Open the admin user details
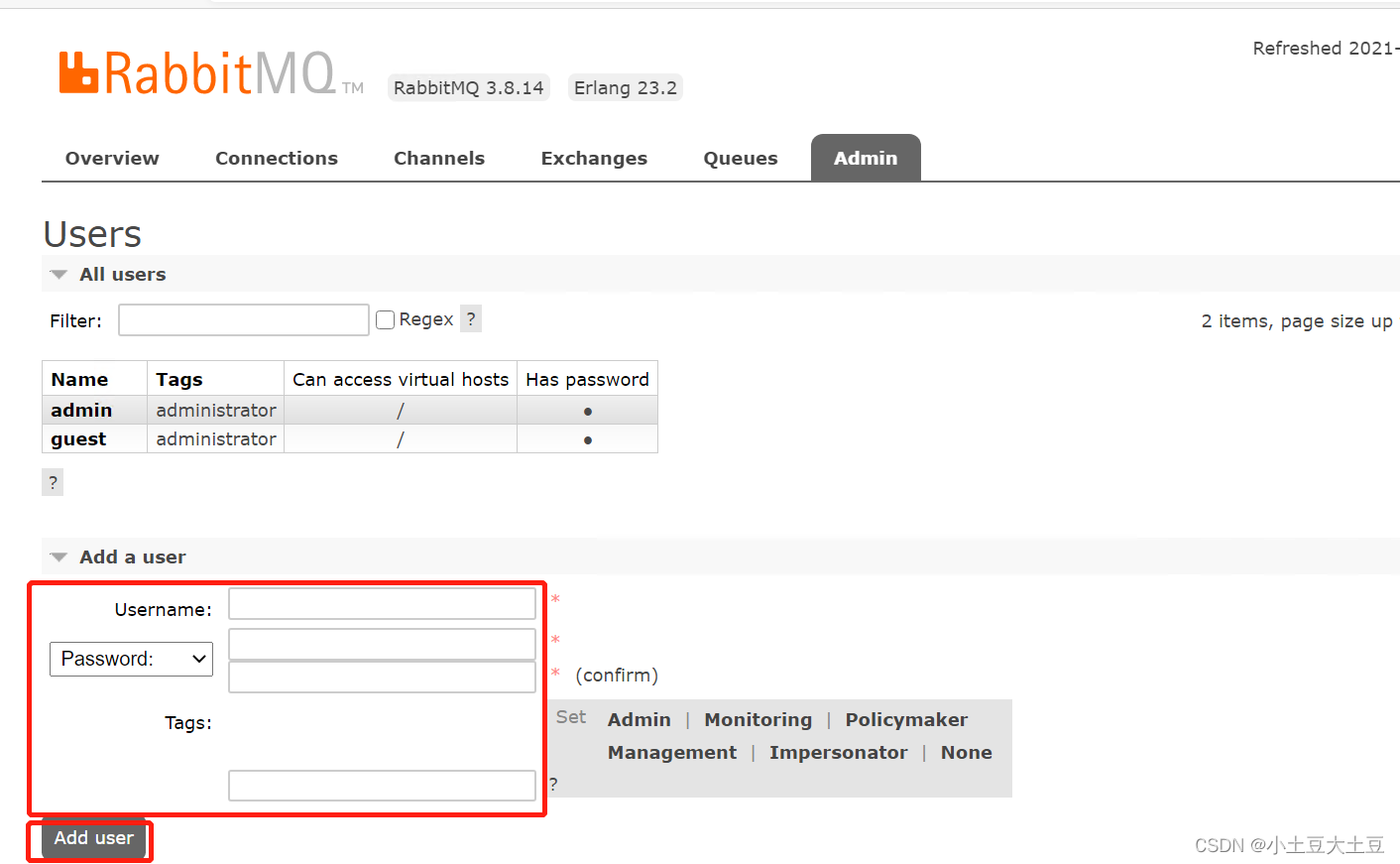The width and height of the screenshot is (1400, 864). (81, 410)
